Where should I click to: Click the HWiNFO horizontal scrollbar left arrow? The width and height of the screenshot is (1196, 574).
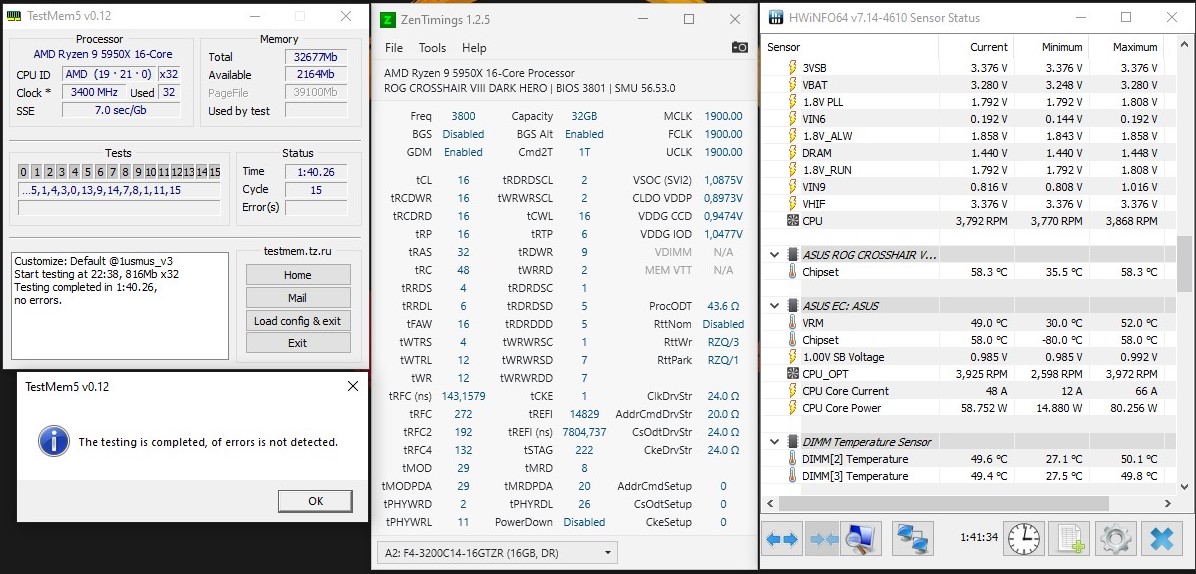tap(770, 504)
